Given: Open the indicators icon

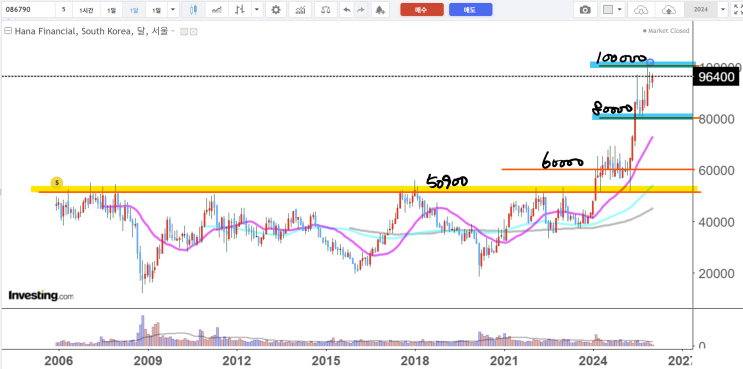Looking at the screenshot, I should [300, 9].
